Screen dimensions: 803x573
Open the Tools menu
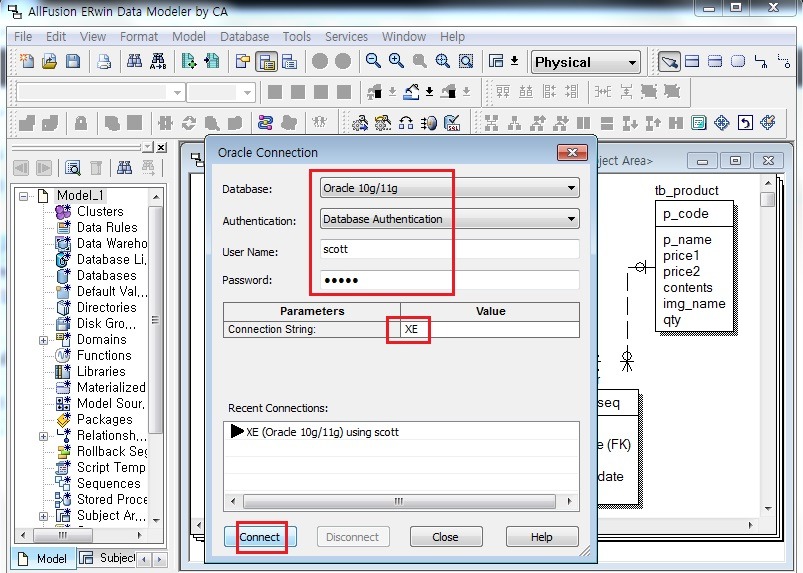tap(297, 37)
